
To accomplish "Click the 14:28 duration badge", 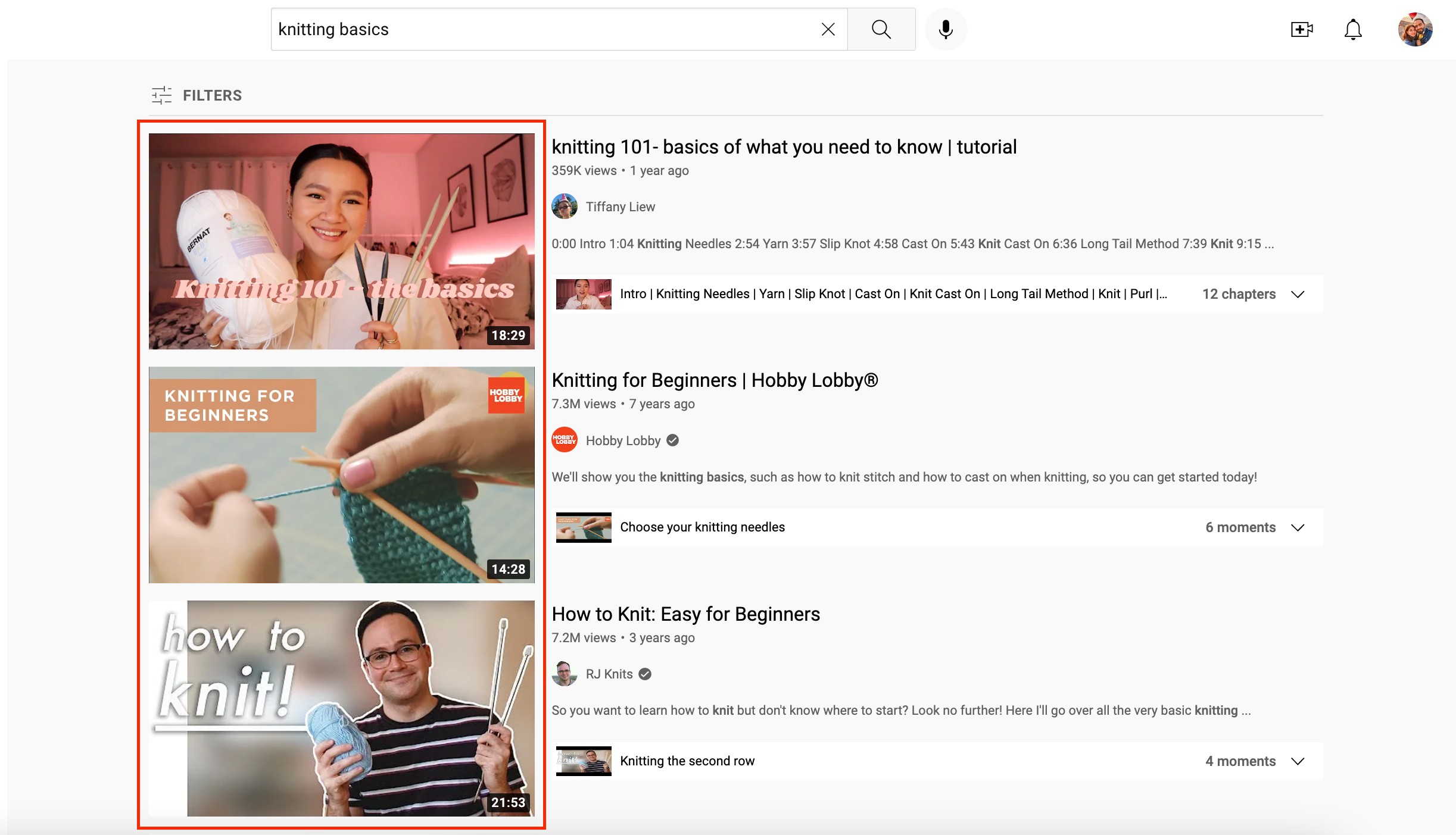I will pos(508,570).
